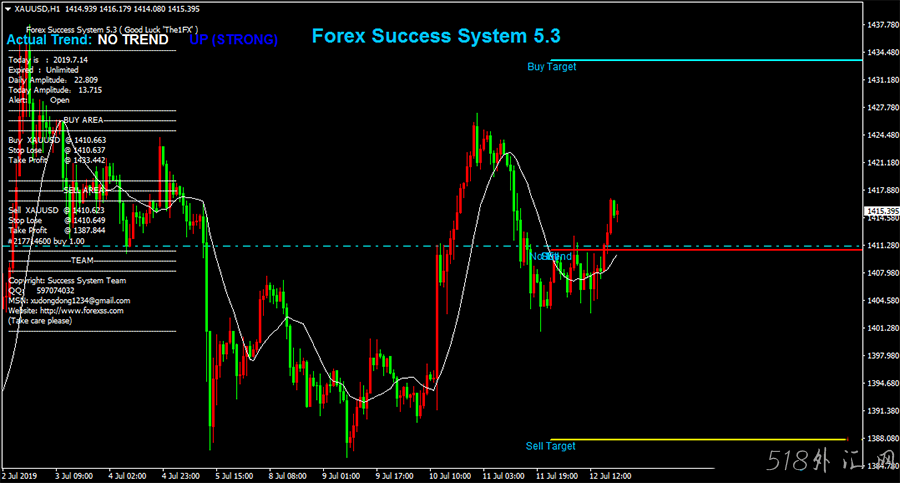Click 'Sell XAUUSD @ 1410.623' line

tap(56, 210)
